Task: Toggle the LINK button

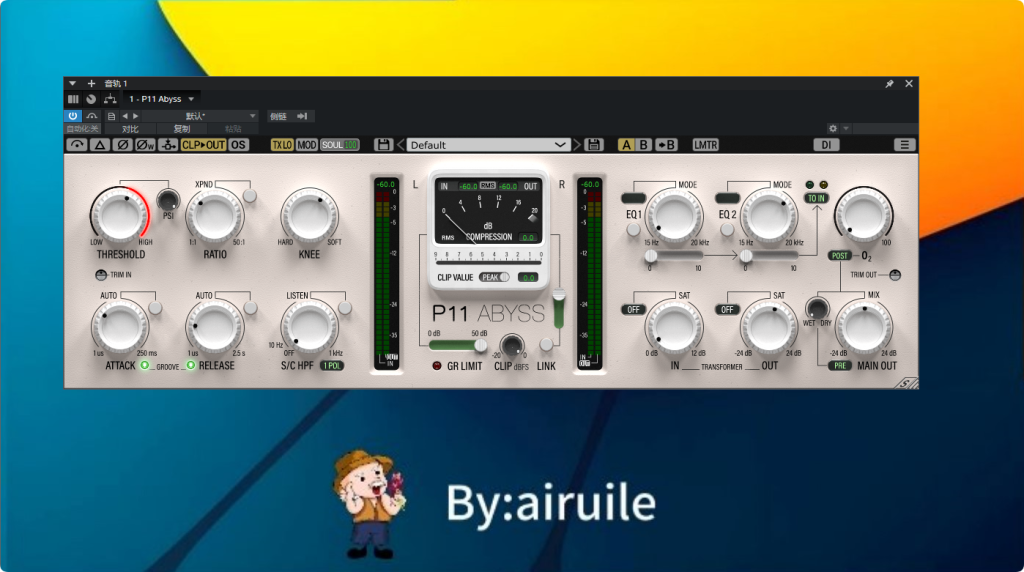Action: [x=546, y=344]
